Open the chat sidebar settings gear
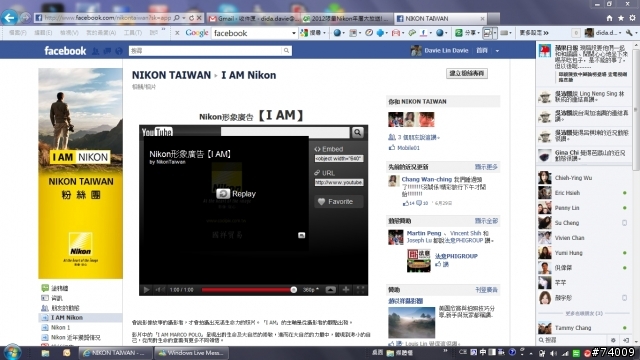Screen dimensions: 640x360 [x=613, y=340]
